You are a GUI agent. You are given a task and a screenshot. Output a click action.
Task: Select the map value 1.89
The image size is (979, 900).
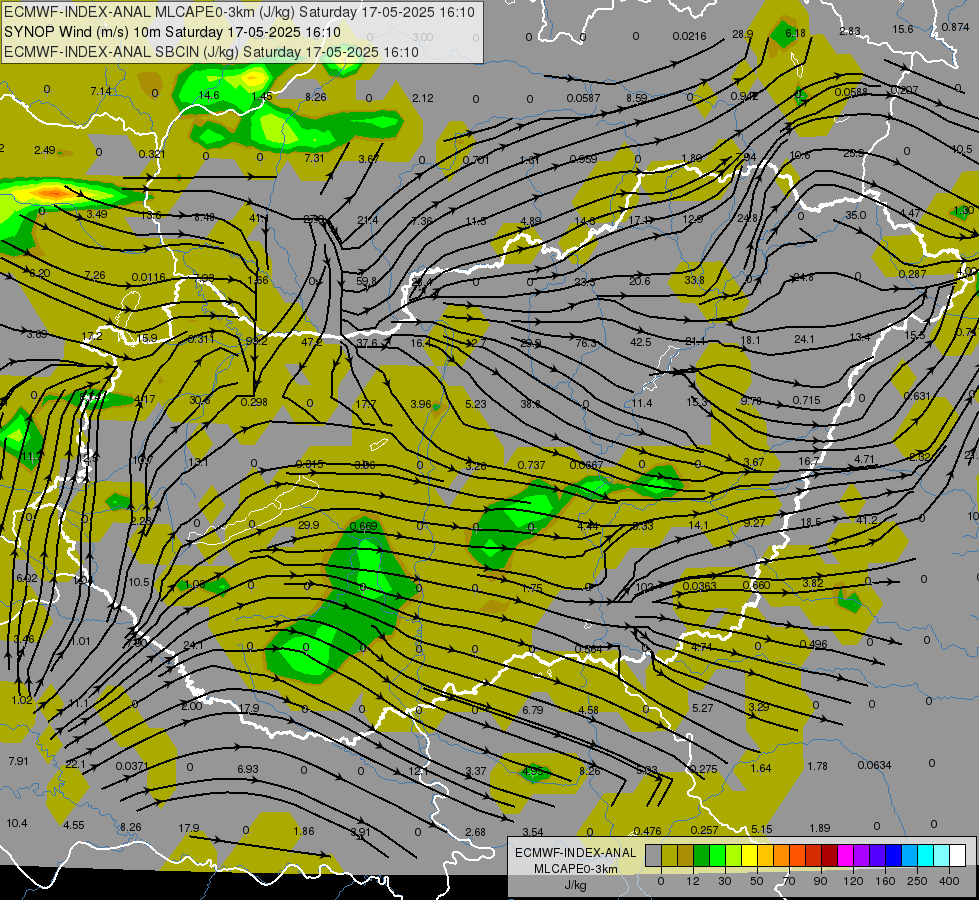tap(820, 828)
